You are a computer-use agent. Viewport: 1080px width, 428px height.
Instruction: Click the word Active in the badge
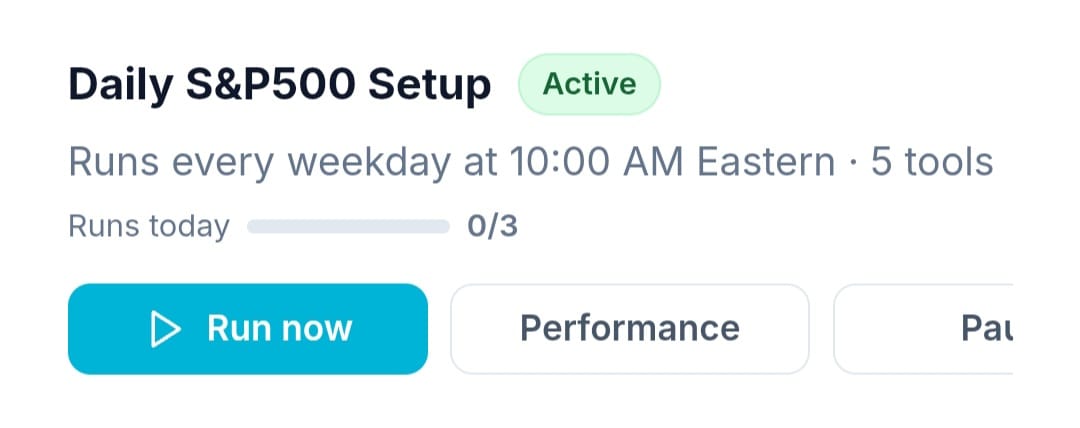pos(590,84)
